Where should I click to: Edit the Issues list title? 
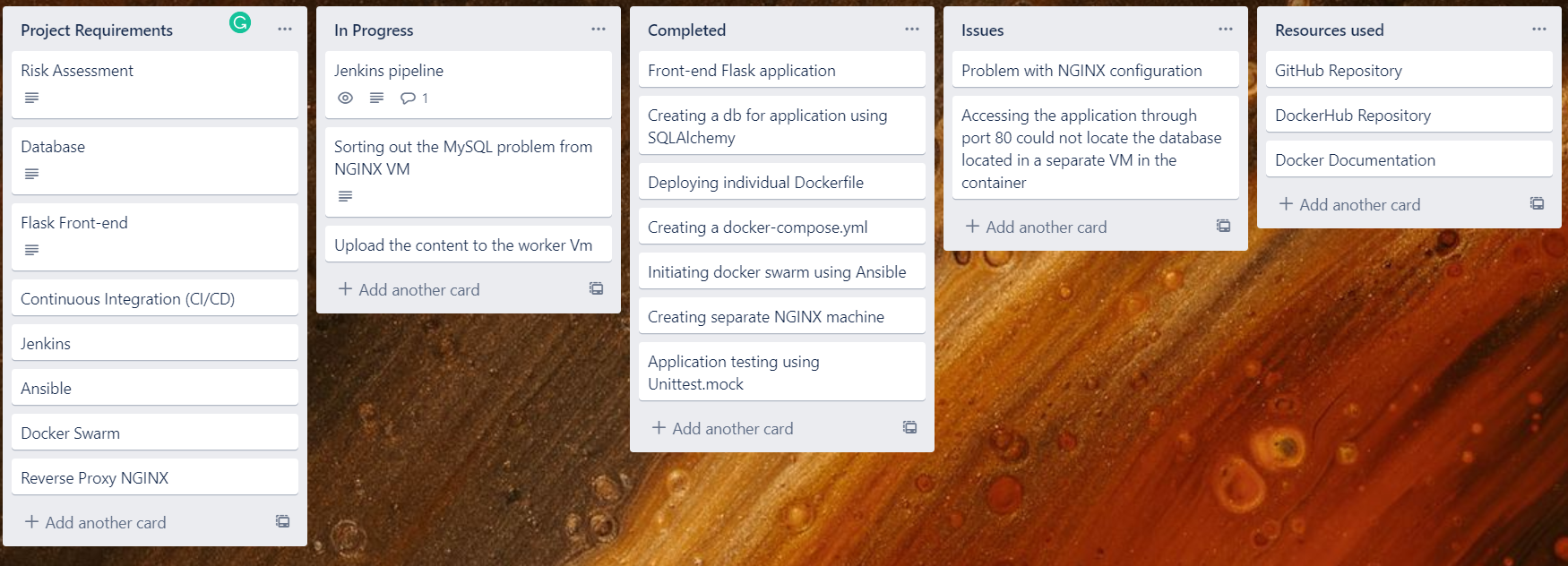(982, 30)
